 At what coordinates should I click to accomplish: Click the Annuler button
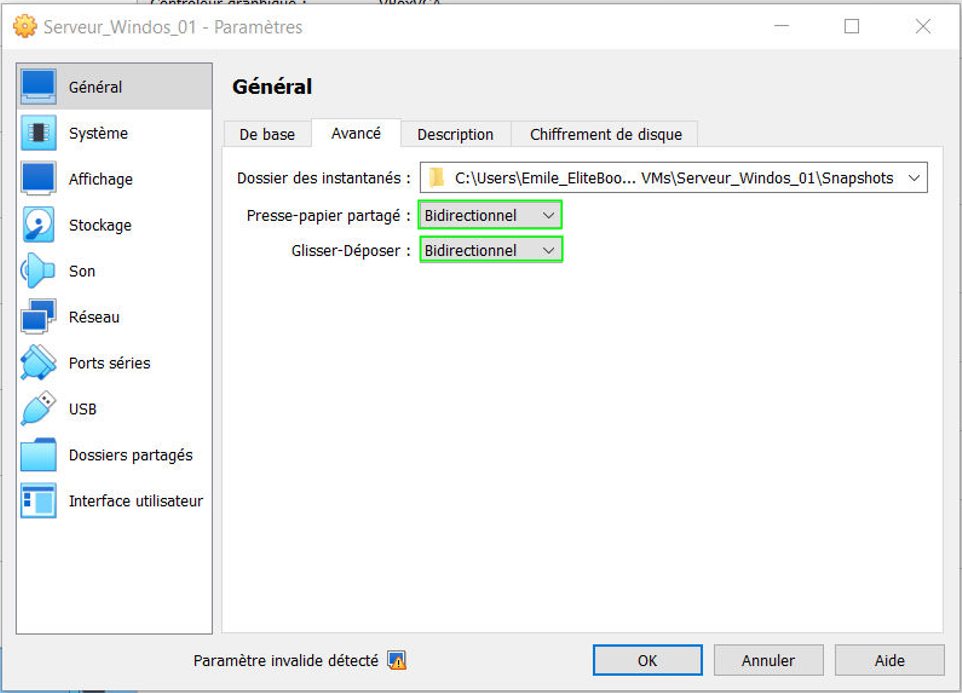(x=768, y=660)
